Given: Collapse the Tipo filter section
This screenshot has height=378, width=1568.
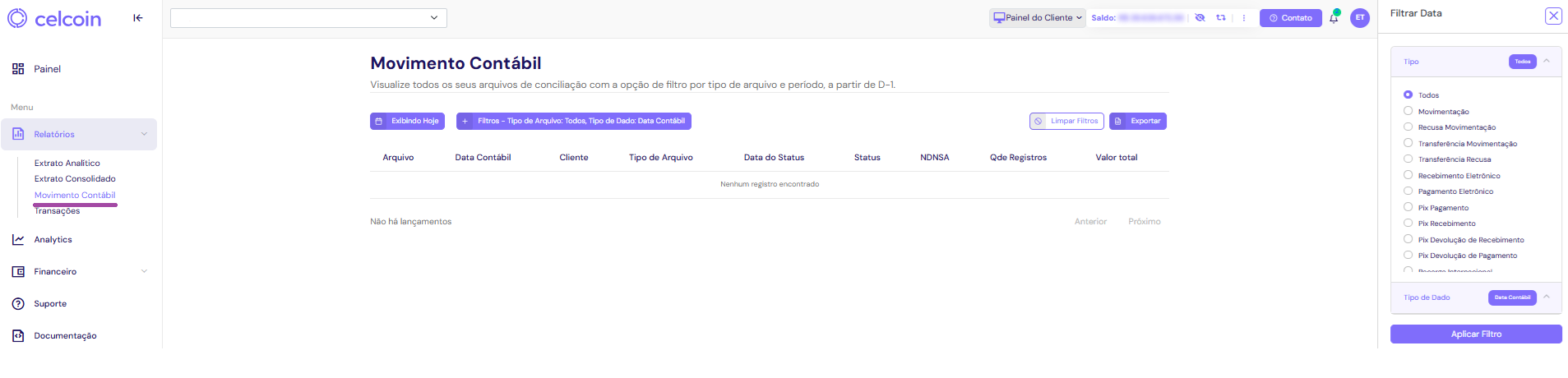Looking at the screenshot, I should (x=1547, y=62).
